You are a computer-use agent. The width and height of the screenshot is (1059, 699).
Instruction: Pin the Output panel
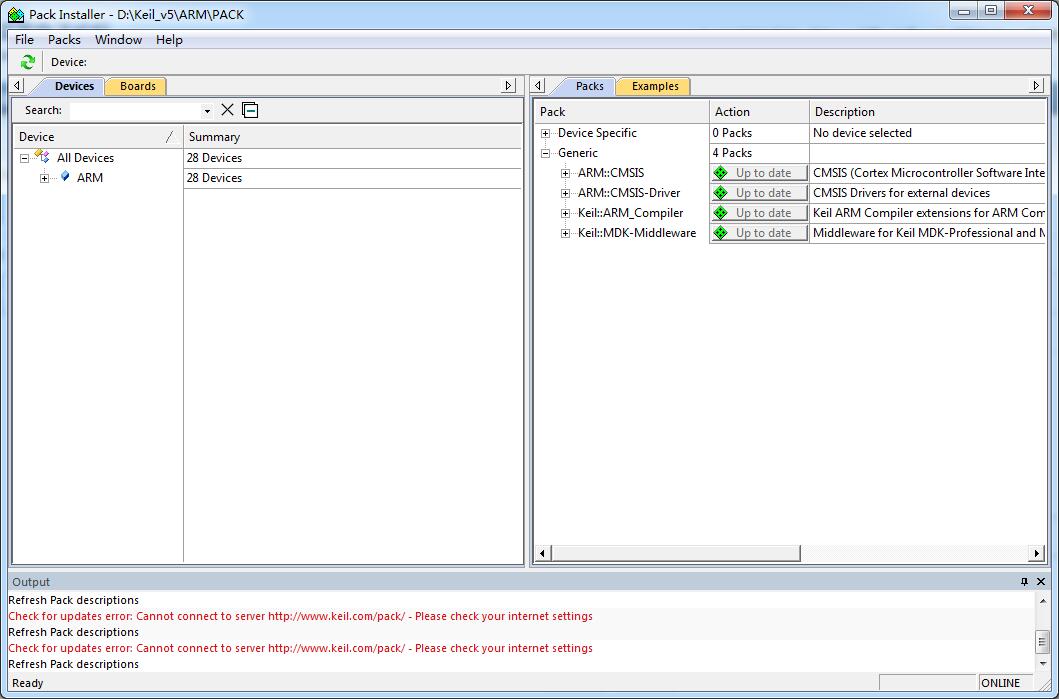click(x=1024, y=581)
